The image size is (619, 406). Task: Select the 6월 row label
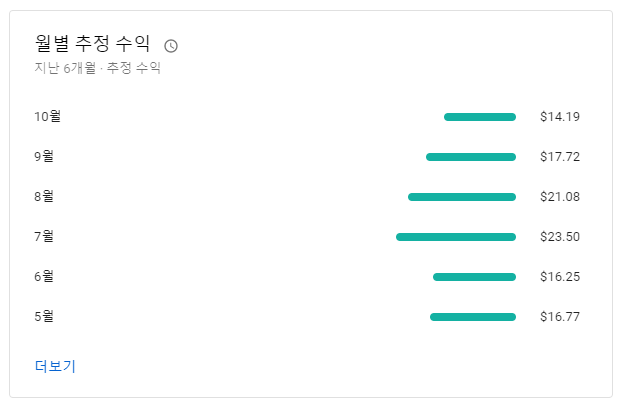pos(44,277)
